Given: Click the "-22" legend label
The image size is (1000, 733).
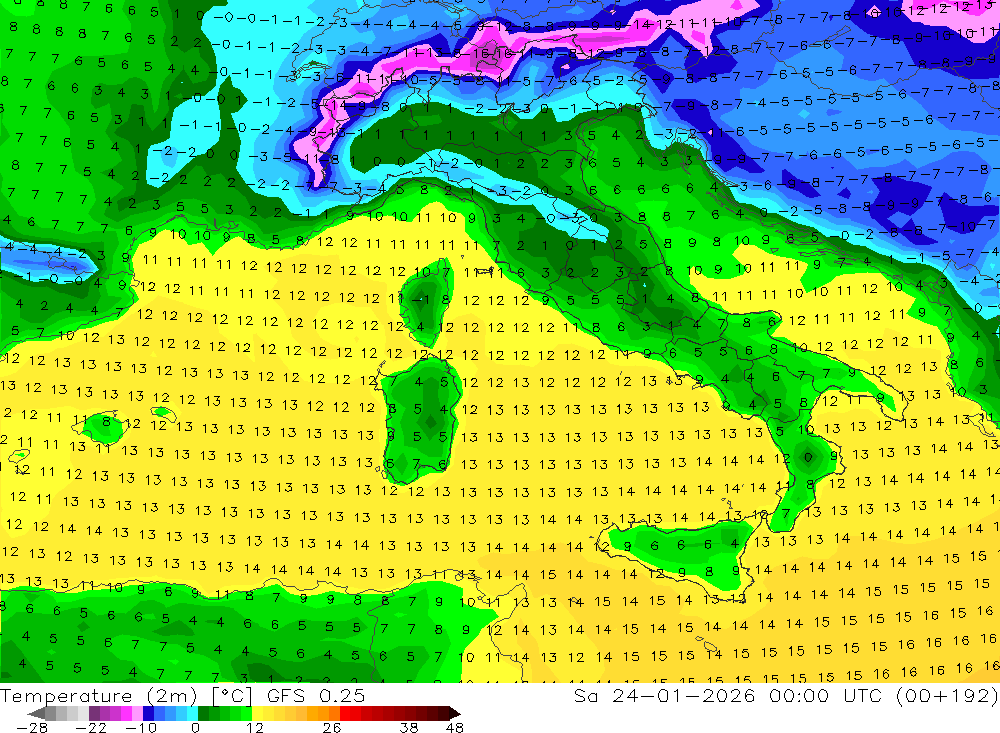Looking at the screenshot, I should pyautogui.click(x=91, y=728).
